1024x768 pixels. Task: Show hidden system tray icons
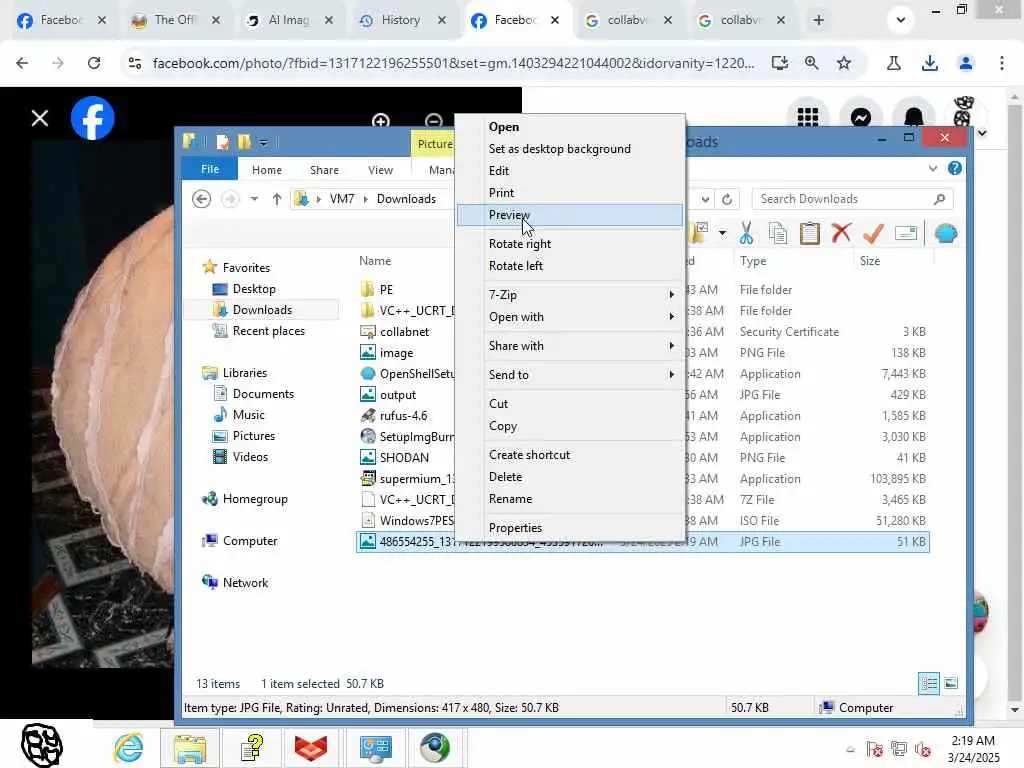click(850, 749)
